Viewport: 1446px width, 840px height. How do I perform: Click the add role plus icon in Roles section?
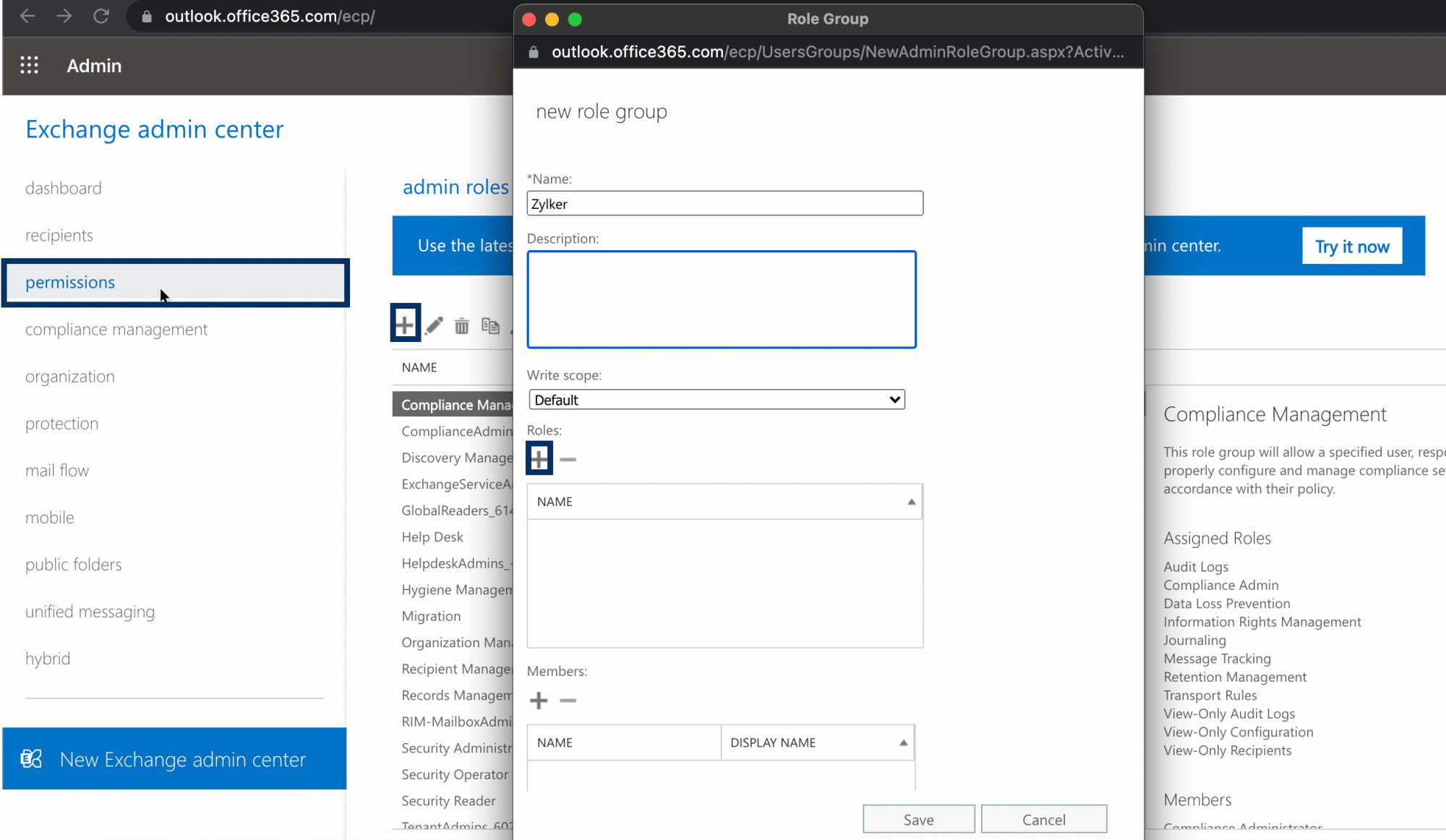(x=539, y=458)
